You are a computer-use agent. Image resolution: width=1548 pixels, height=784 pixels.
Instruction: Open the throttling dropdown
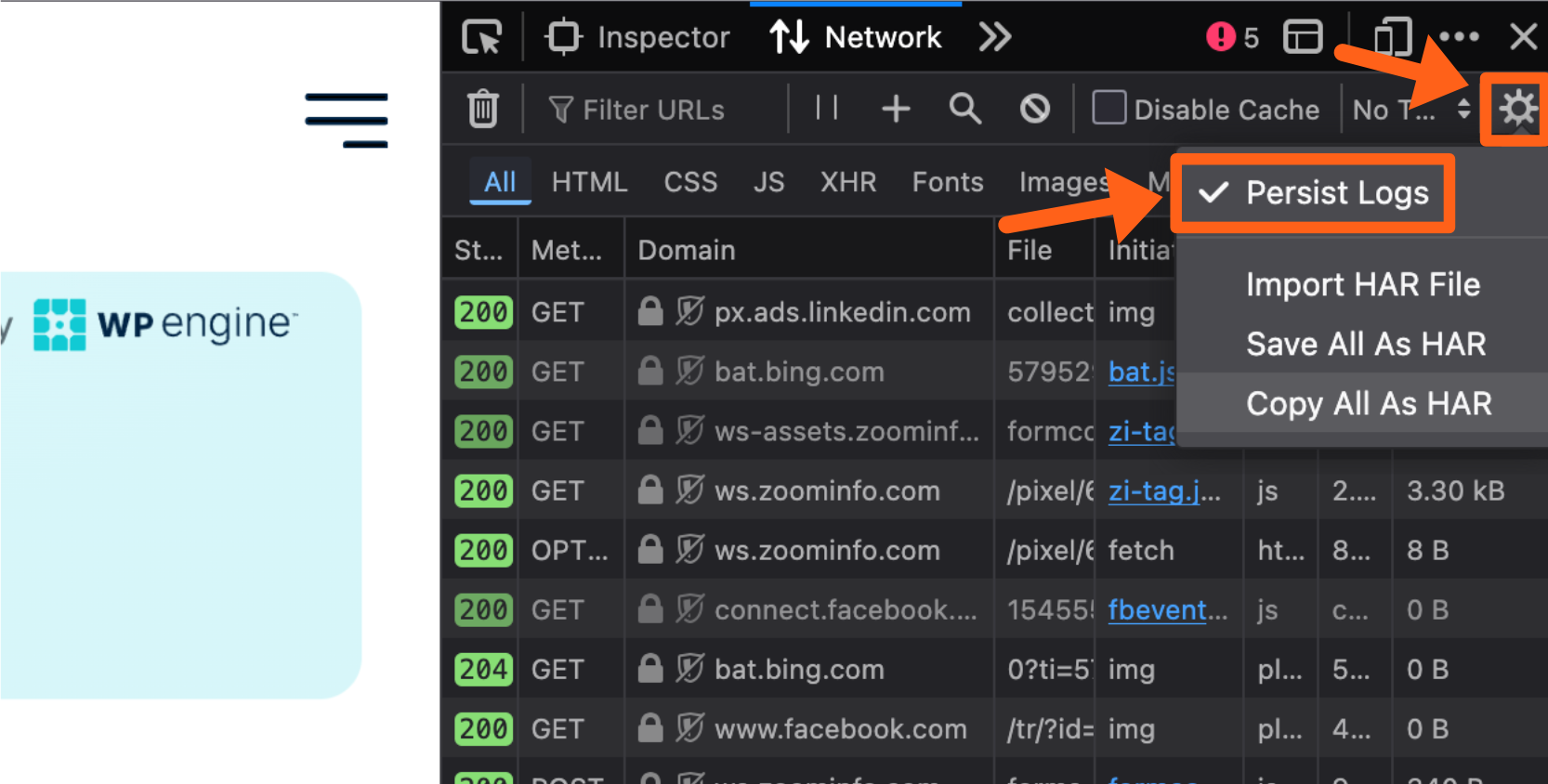click(x=1410, y=110)
